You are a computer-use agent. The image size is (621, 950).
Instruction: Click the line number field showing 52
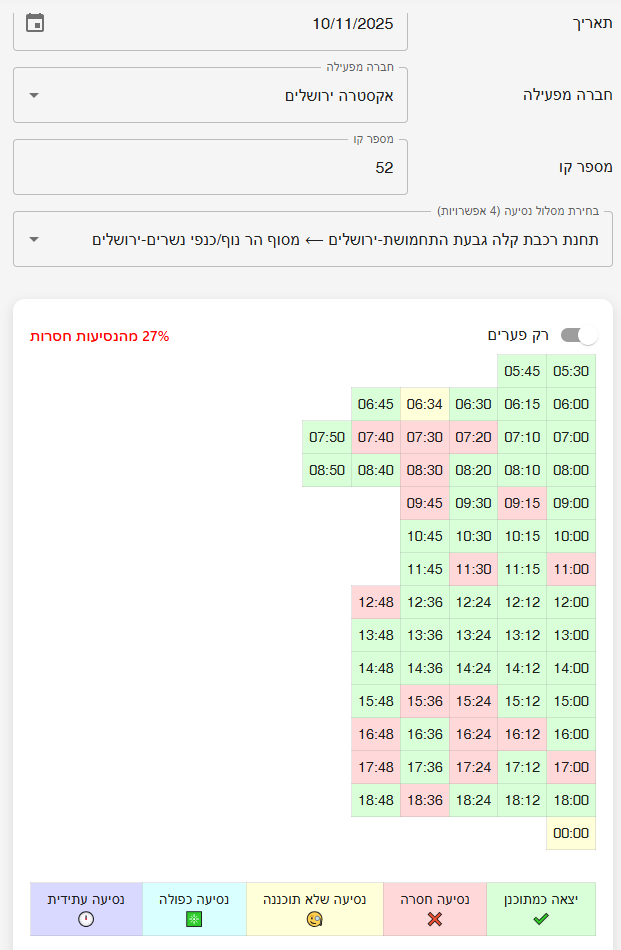[x=210, y=168]
